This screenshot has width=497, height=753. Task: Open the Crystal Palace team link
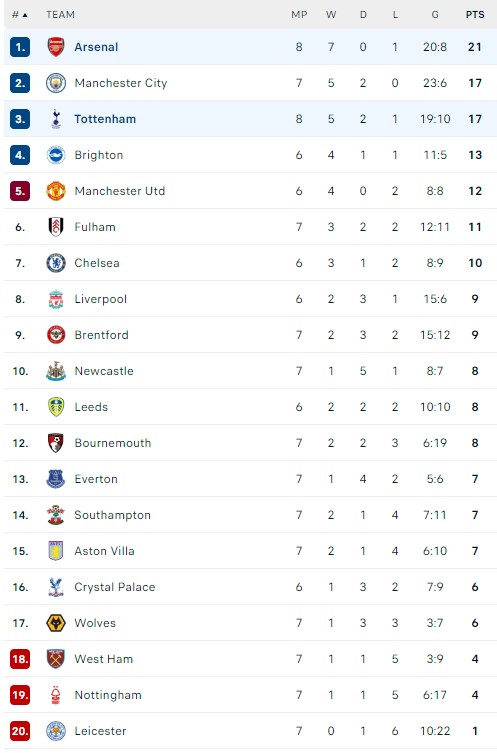coord(115,587)
